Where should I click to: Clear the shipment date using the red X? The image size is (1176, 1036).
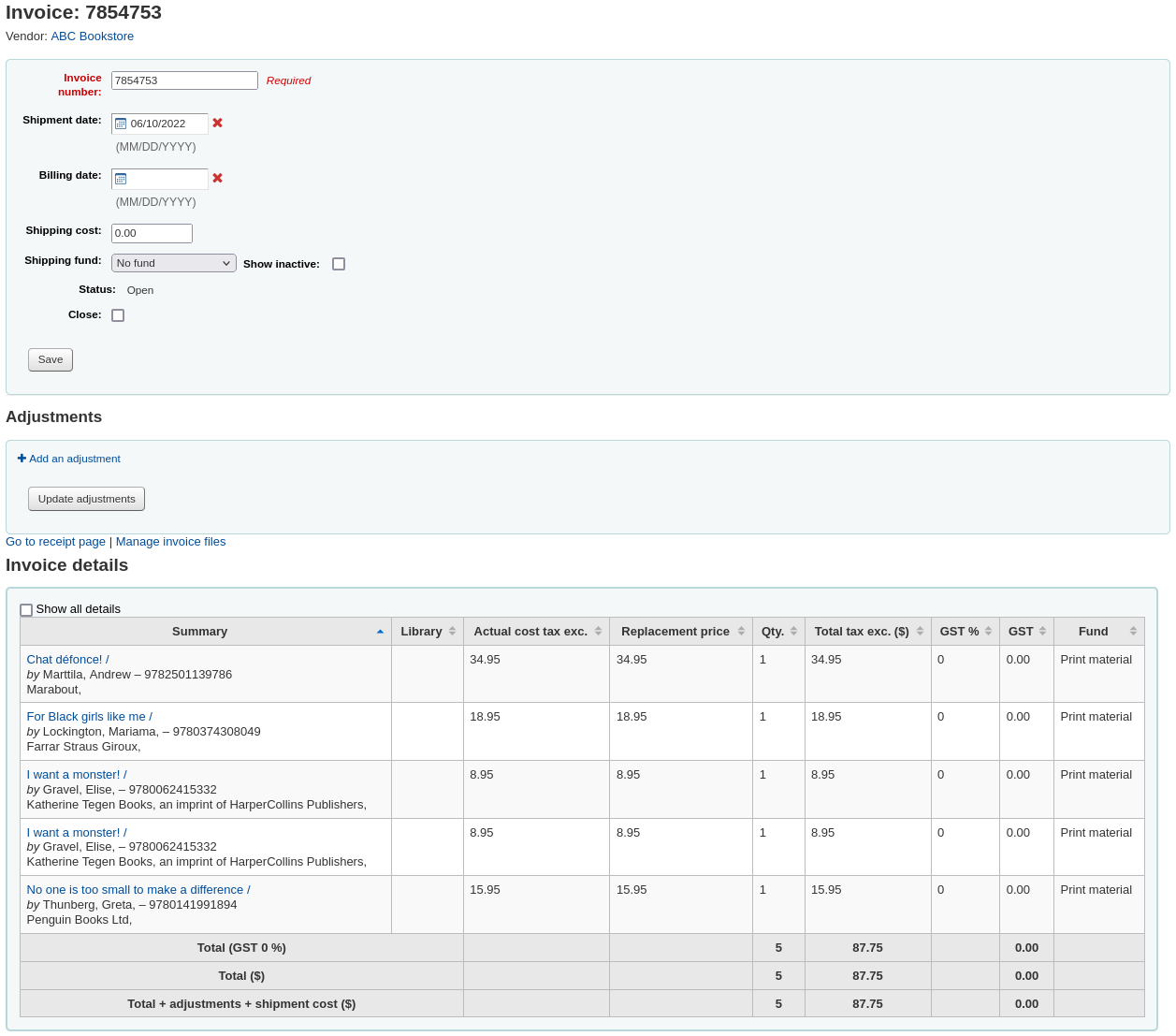pos(217,123)
